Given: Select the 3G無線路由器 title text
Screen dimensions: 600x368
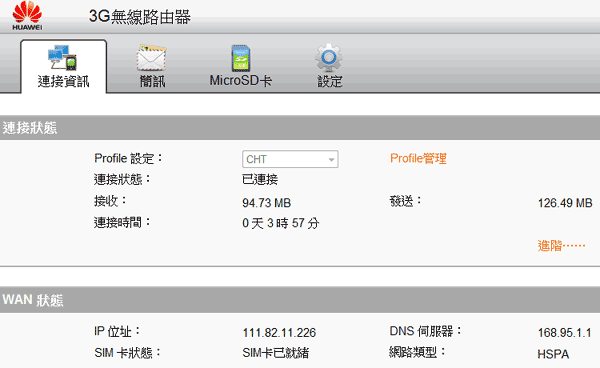Looking at the screenshot, I should tap(140, 17).
